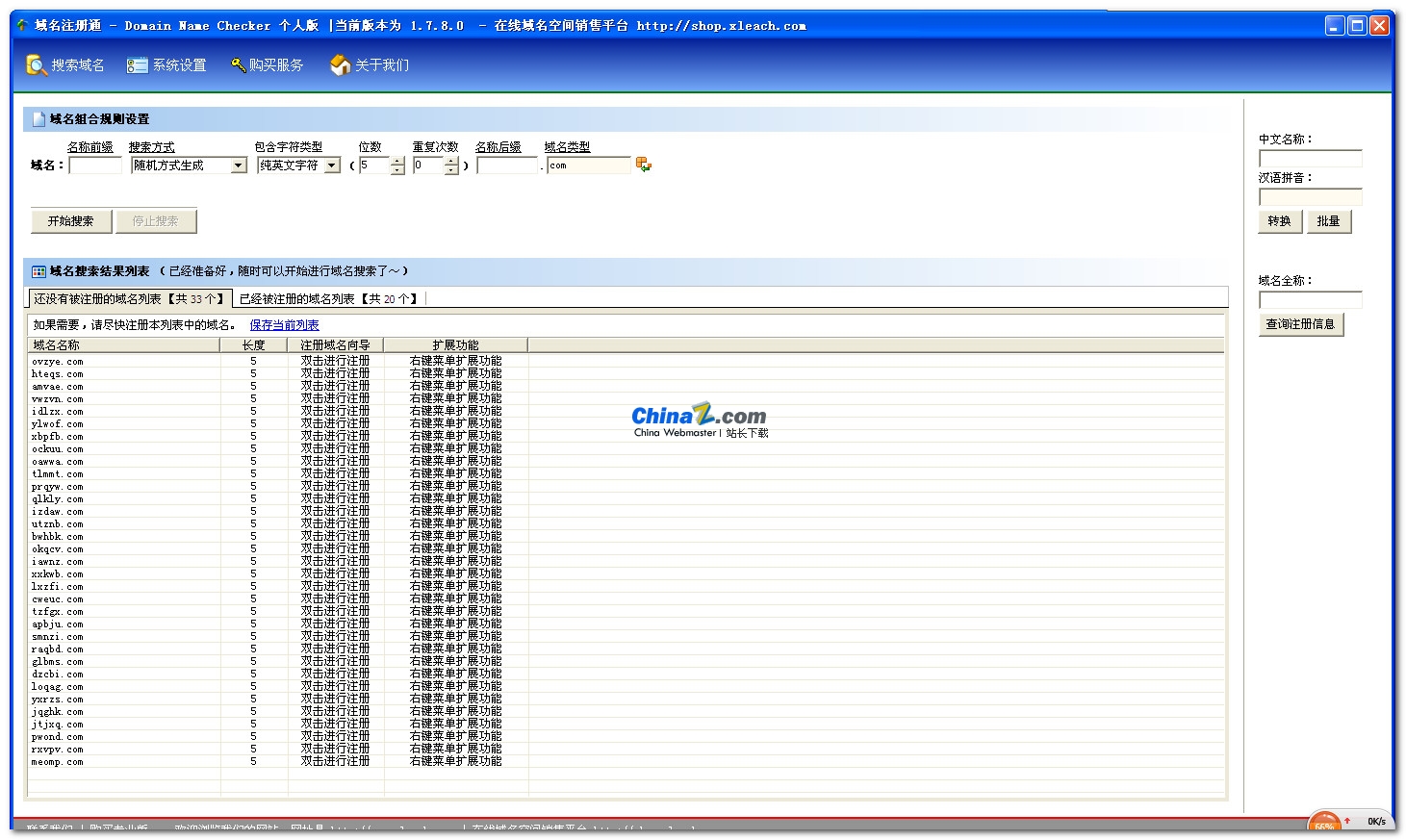Expand the 包含字符类型 dropdown (纯英文字符)

coord(332,165)
